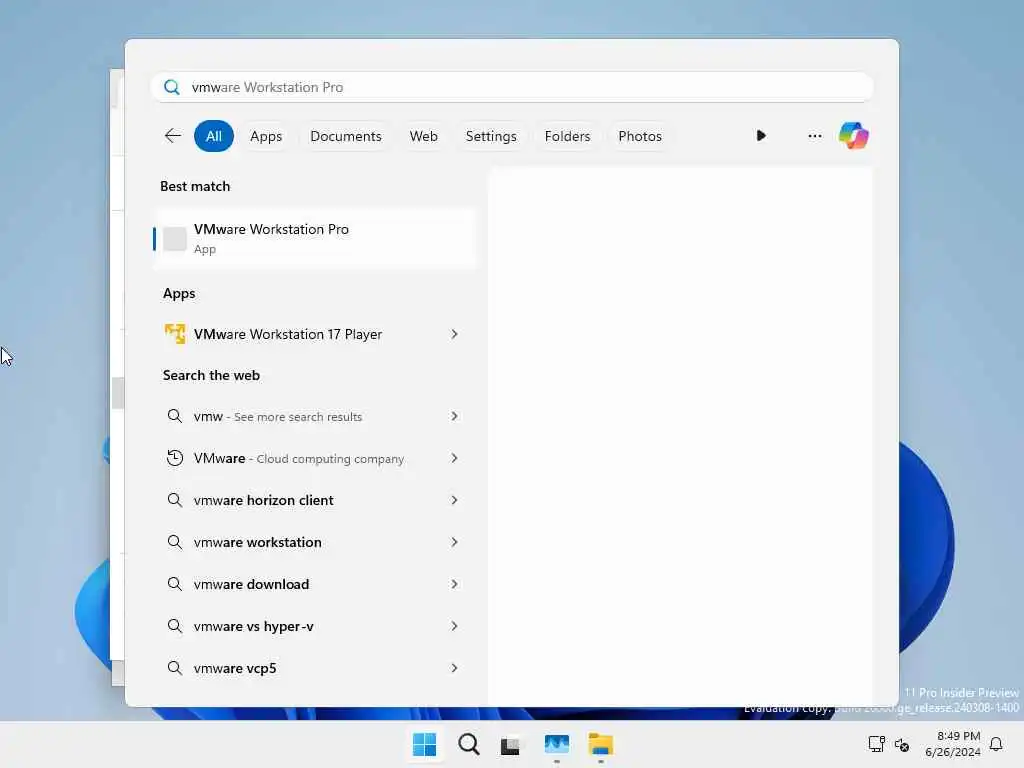
Task: Click the network status tray icon
Action: (876, 744)
